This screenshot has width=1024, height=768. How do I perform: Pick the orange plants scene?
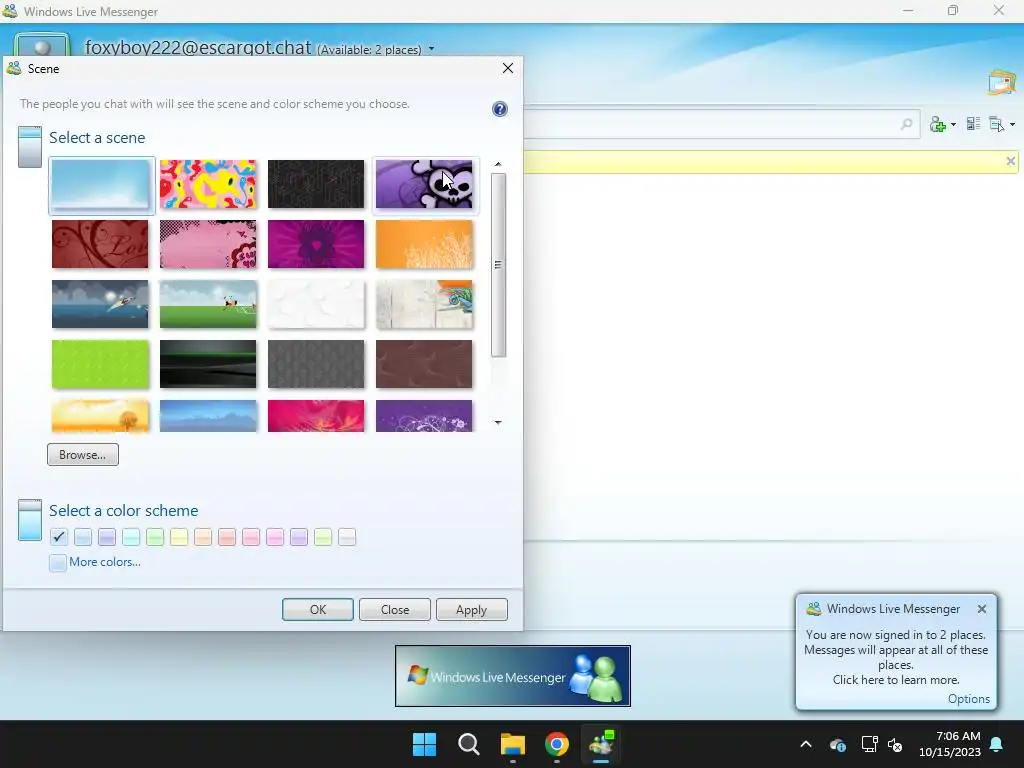pos(424,244)
